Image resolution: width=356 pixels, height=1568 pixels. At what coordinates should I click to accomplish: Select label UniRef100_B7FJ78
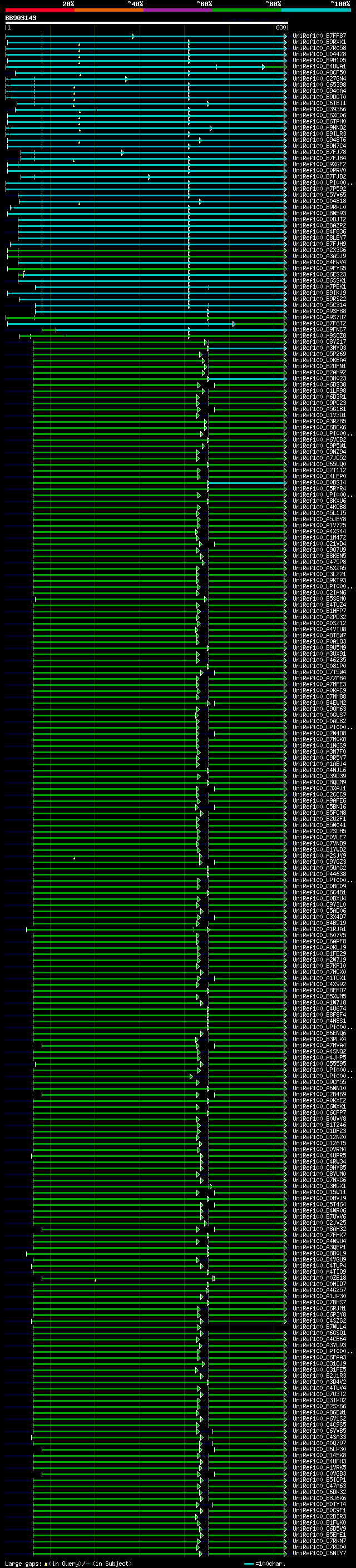point(319,152)
